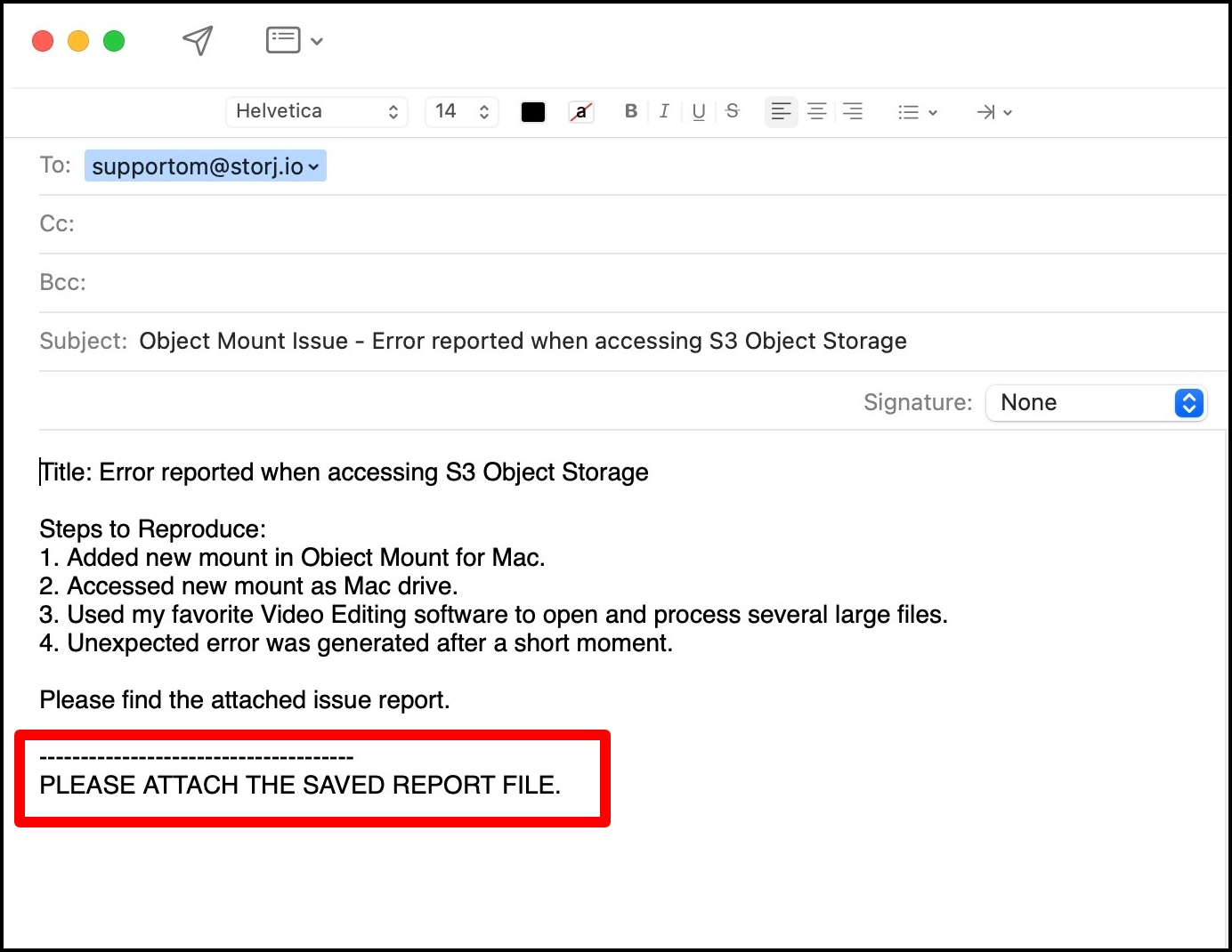Click the Subject line text
The width and height of the screenshot is (1232, 952).
coord(523,342)
